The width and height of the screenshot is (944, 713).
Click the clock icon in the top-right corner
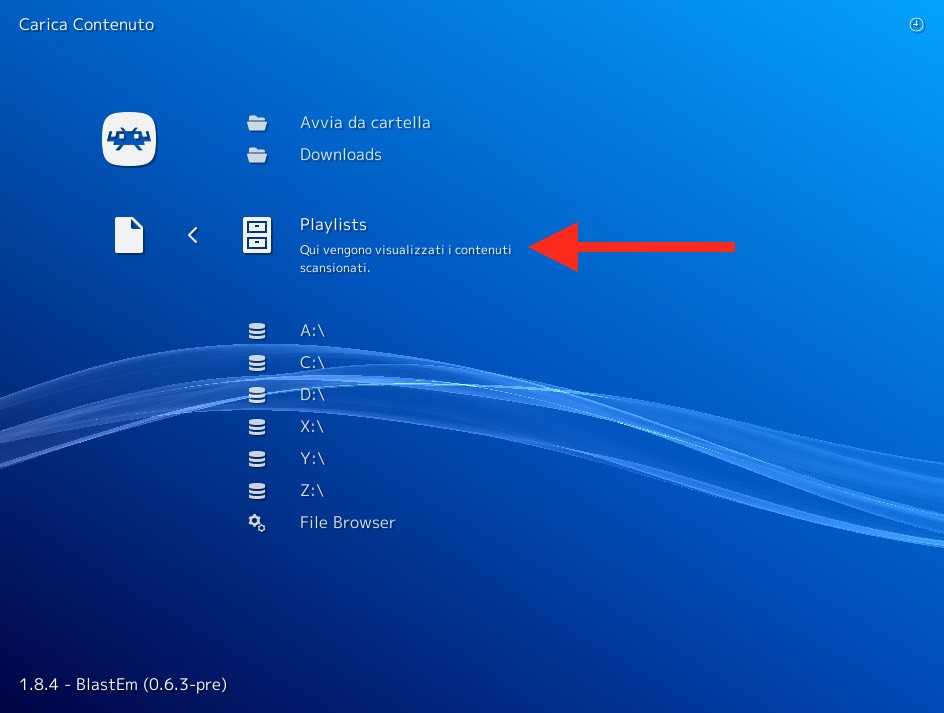click(916, 25)
